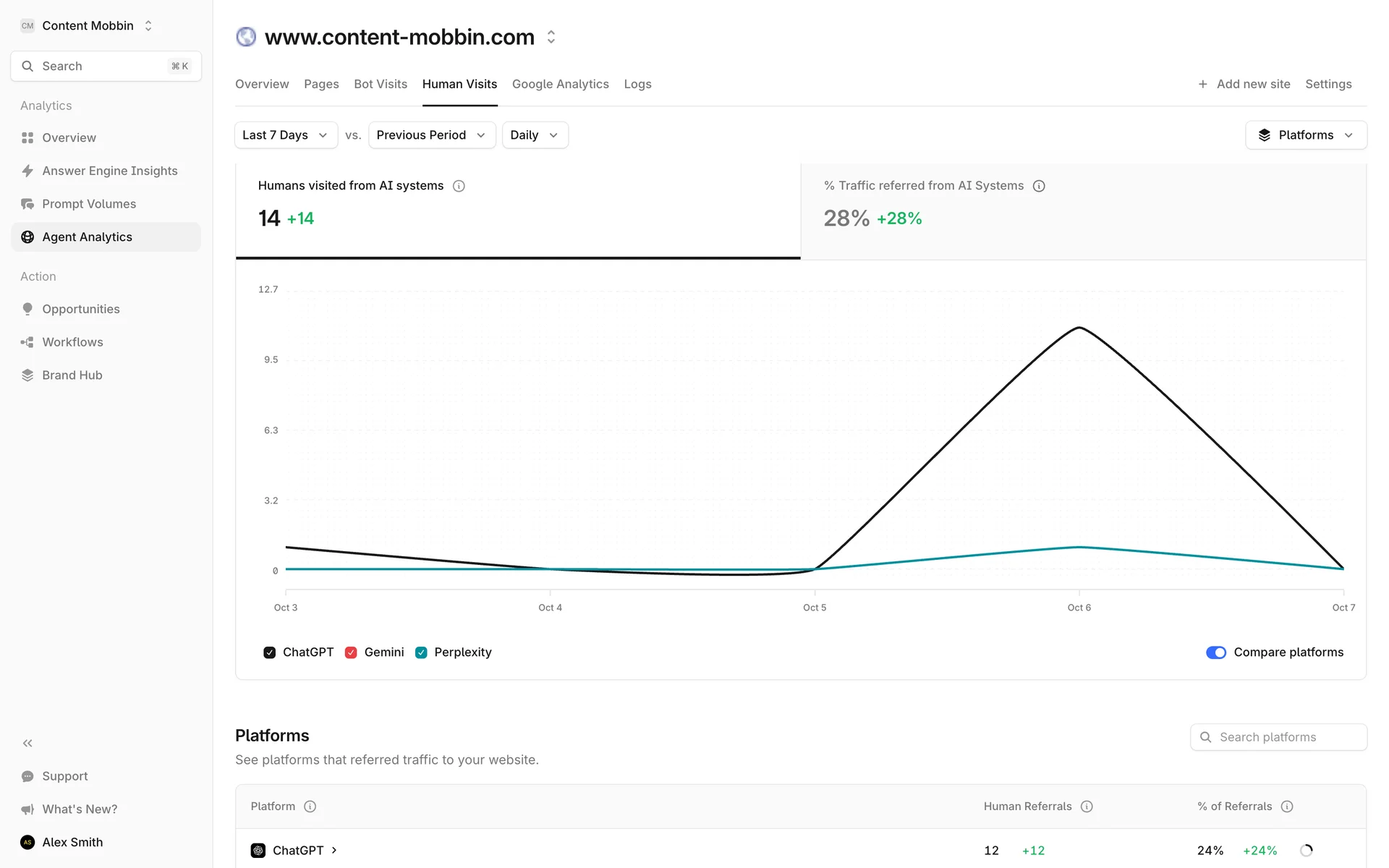Screen dimensions: 1389x868
Task: Collapse sidebar with double-chevron icon
Action: 27,743
